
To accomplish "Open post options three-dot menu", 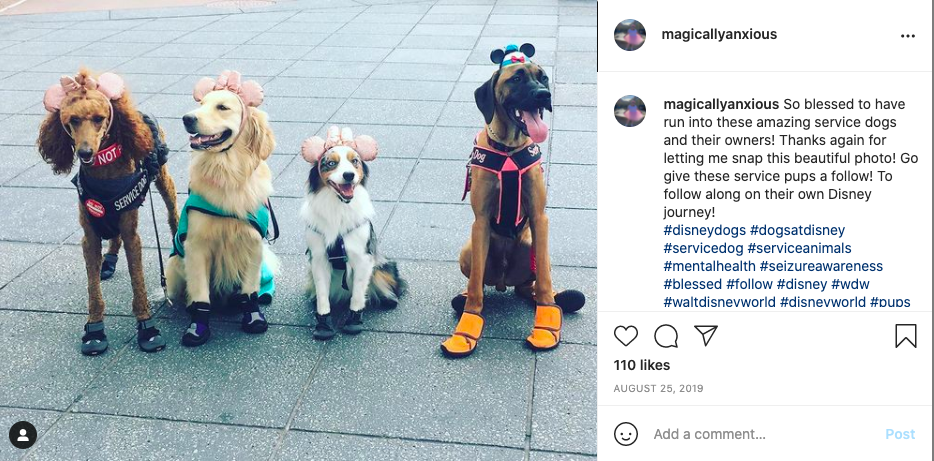I will (907, 36).
